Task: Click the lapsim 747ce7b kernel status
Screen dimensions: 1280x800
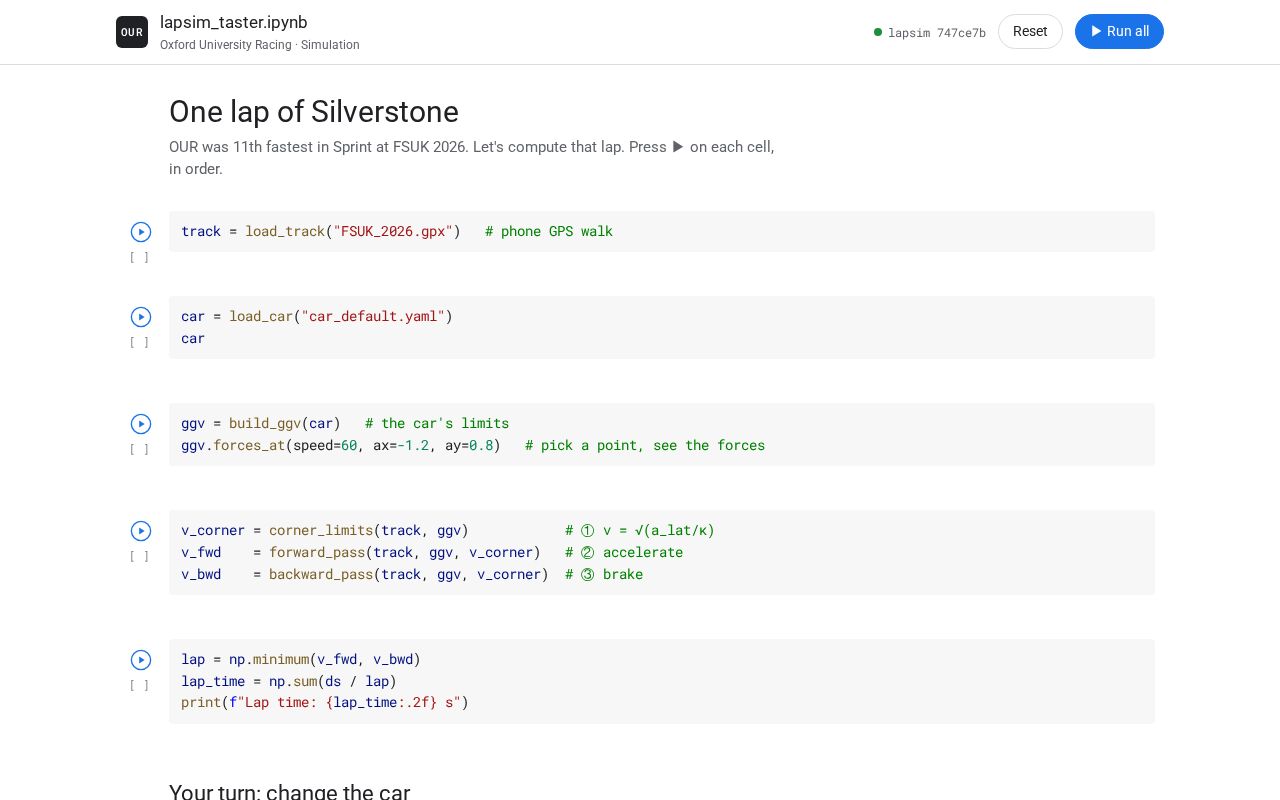Action: pyautogui.click(x=930, y=32)
